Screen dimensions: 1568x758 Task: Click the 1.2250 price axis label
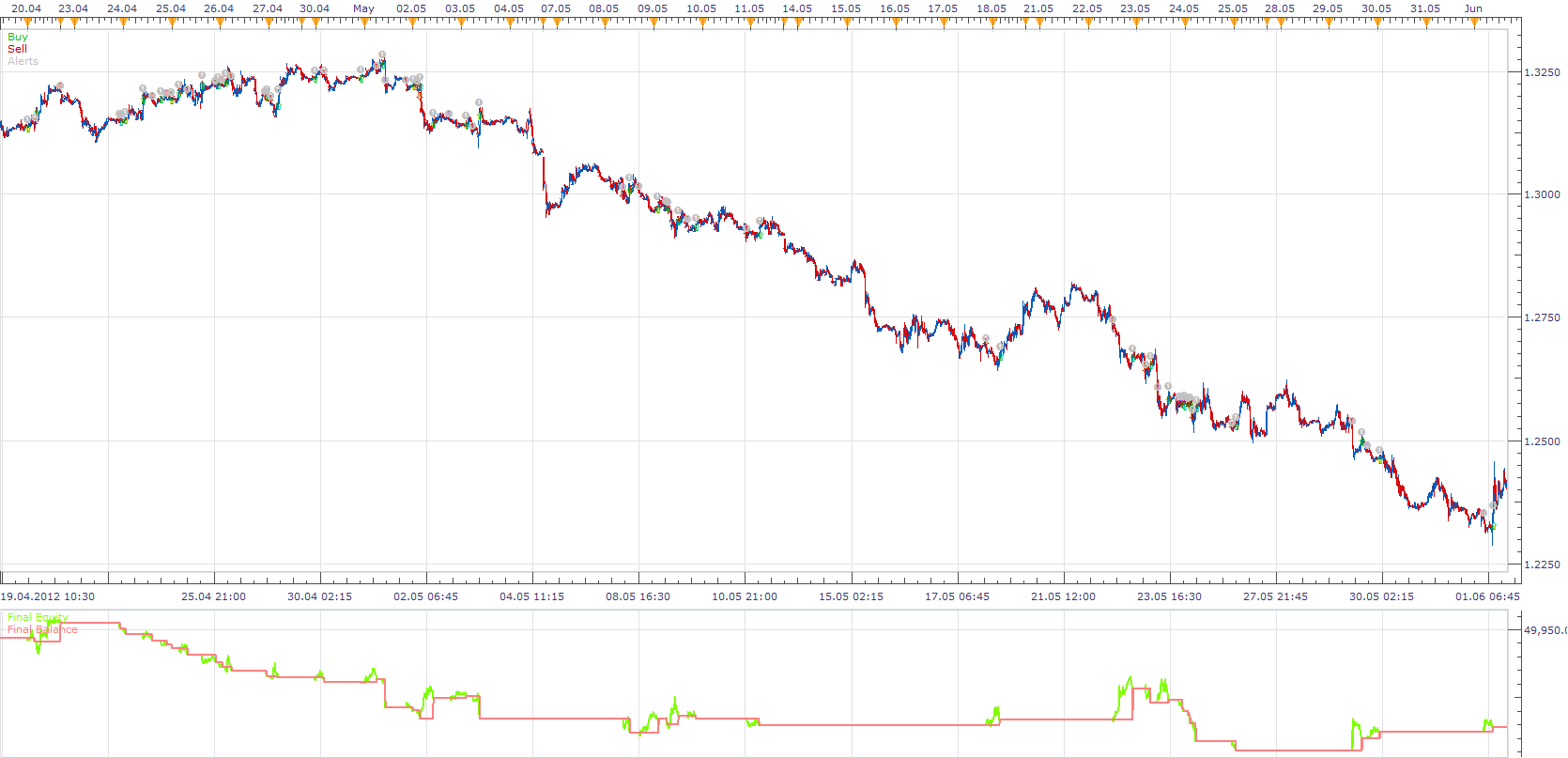click(x=1542, y=565)
